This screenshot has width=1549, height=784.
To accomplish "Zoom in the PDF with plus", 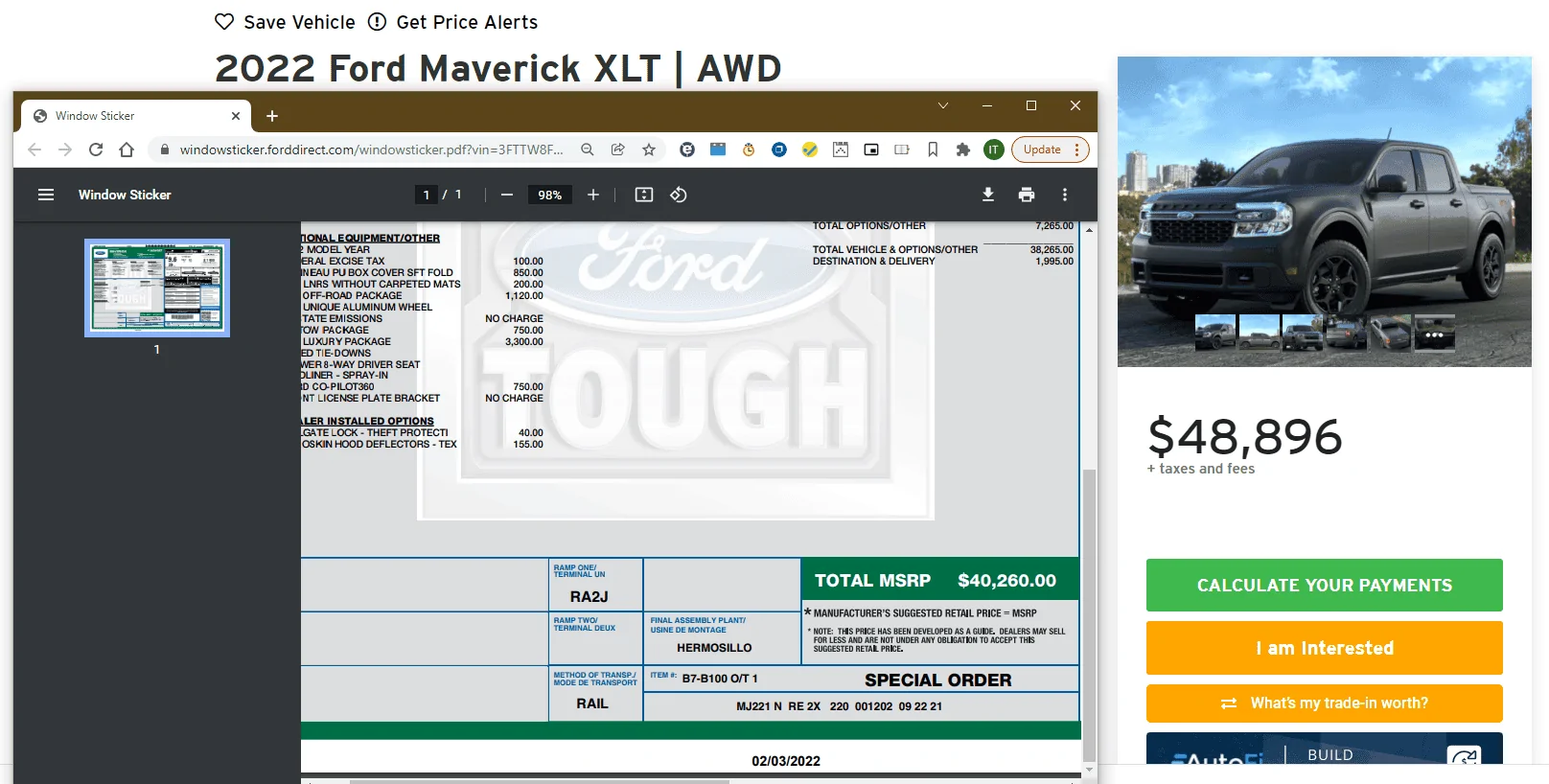I will pyautogui.click(x=593, y=195).
